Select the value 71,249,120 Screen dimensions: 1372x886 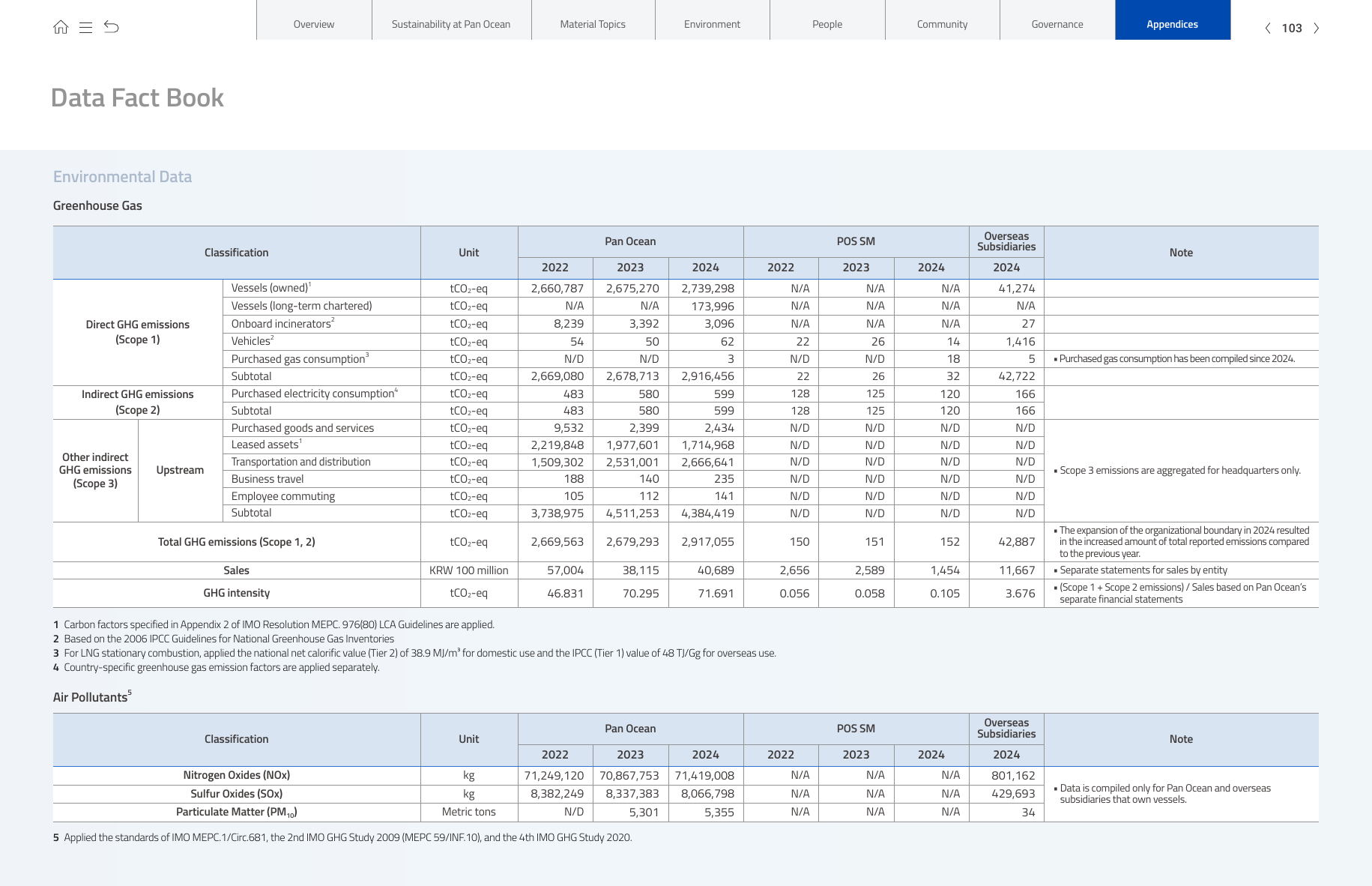(554, 776)
